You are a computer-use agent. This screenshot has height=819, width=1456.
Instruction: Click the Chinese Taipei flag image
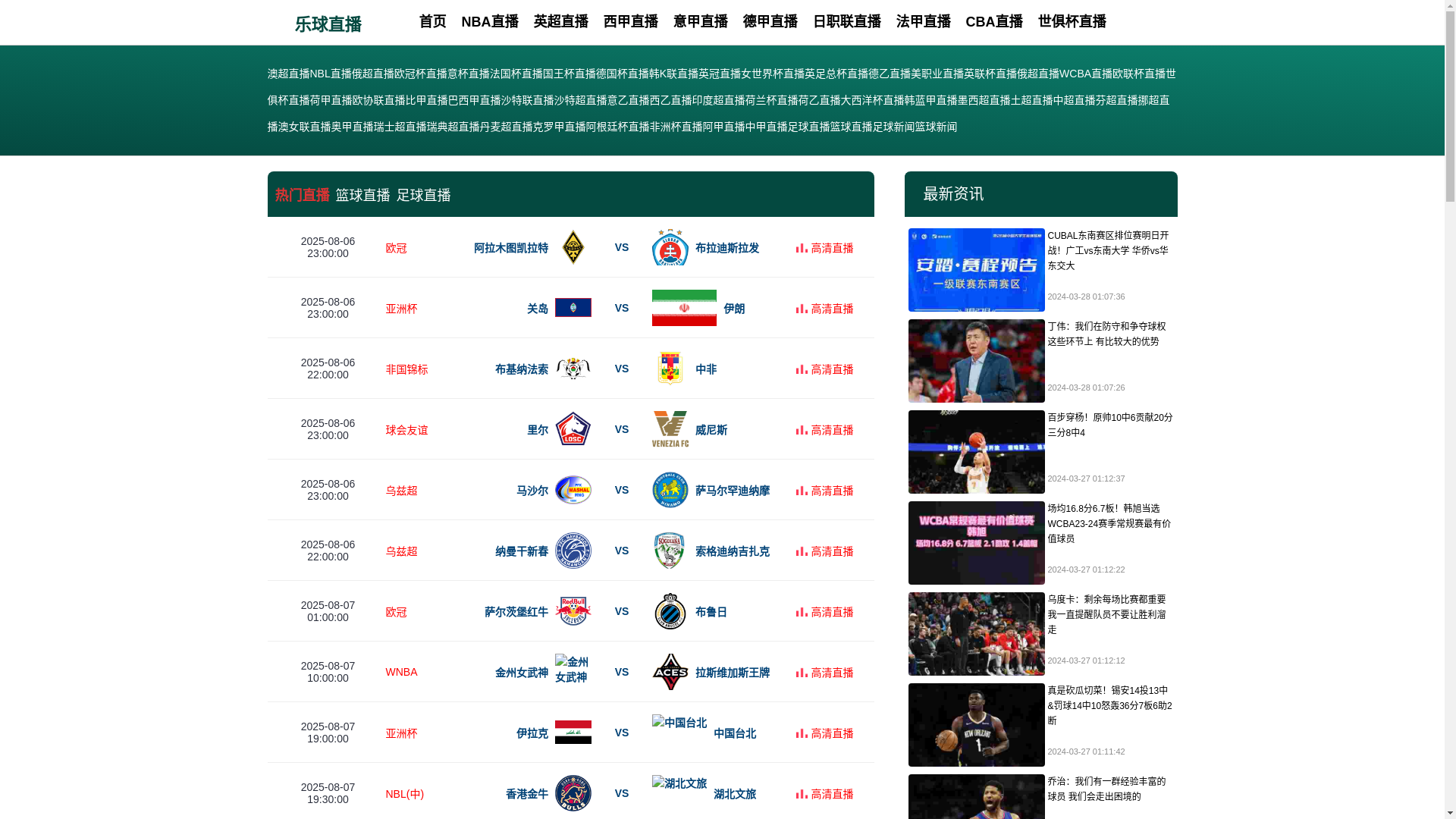(x=679, y=722)
